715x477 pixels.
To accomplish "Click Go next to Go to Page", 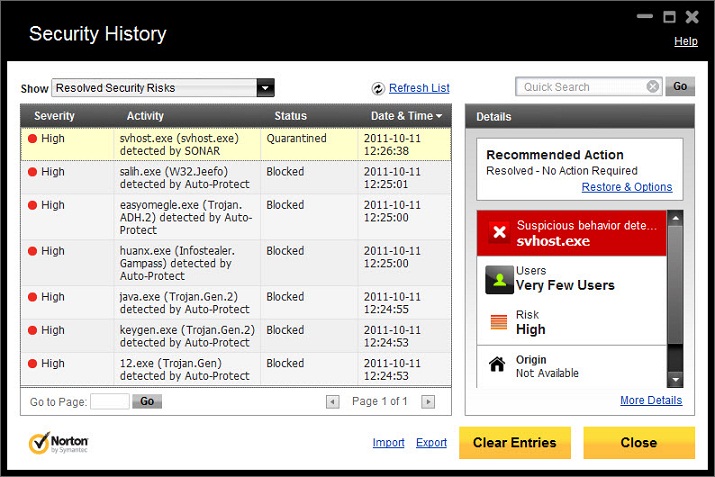I will tap(147, 401).
